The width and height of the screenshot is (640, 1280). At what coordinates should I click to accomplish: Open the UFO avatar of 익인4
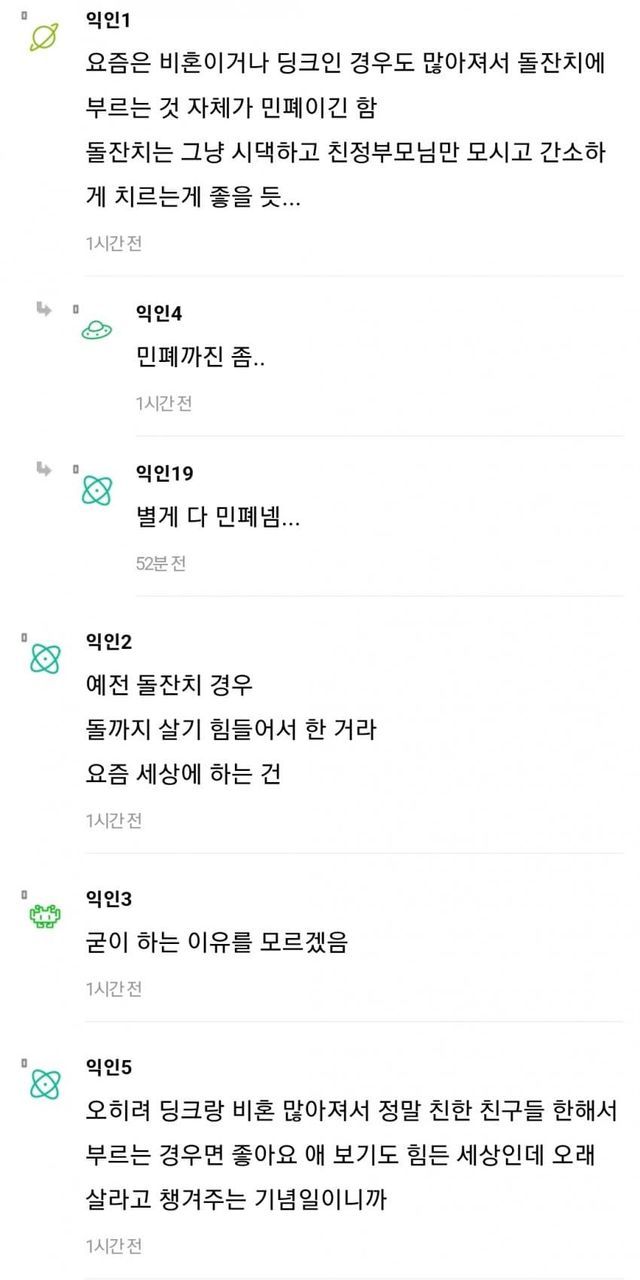tap(96, 329)
